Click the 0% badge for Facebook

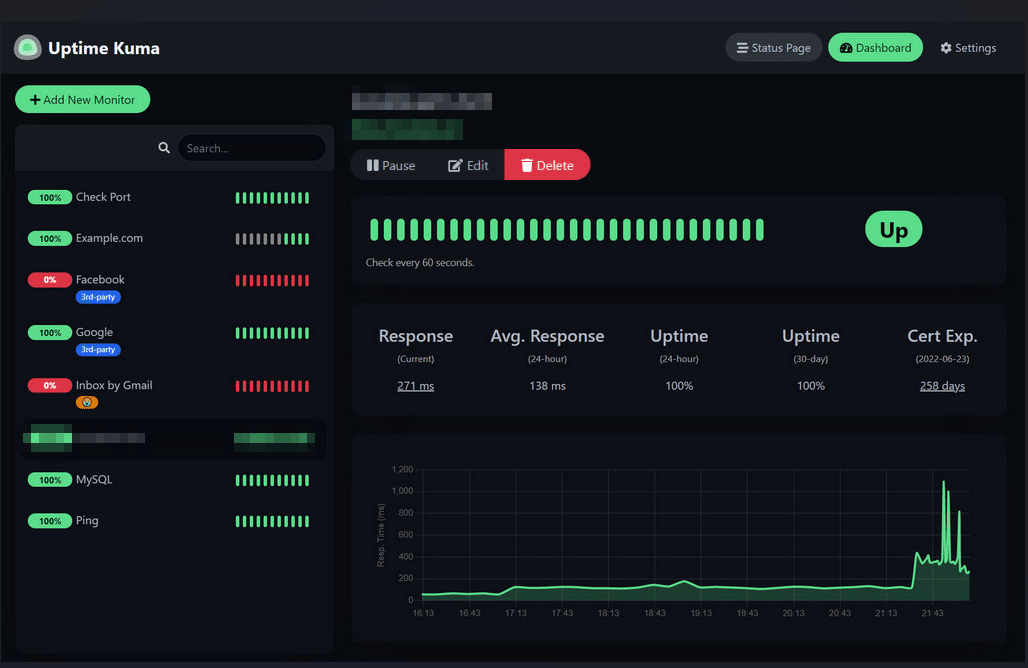pos(50,280)
